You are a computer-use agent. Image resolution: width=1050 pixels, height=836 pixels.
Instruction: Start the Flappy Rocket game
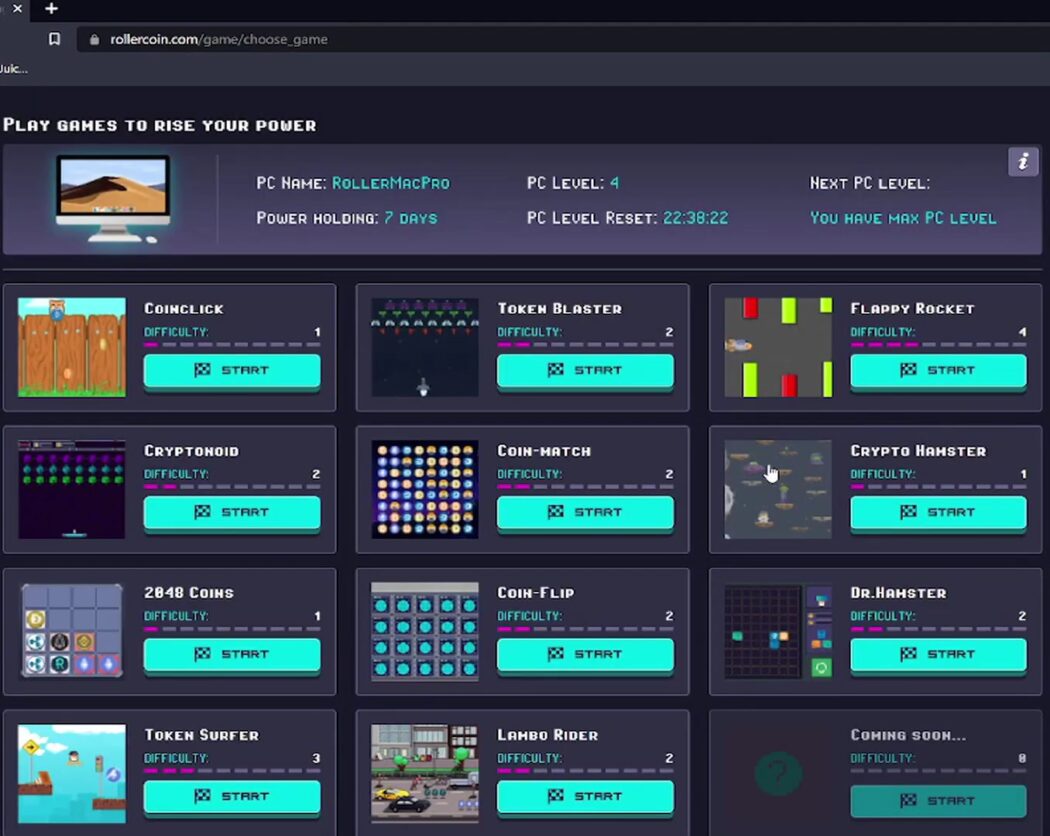(938, 370)
